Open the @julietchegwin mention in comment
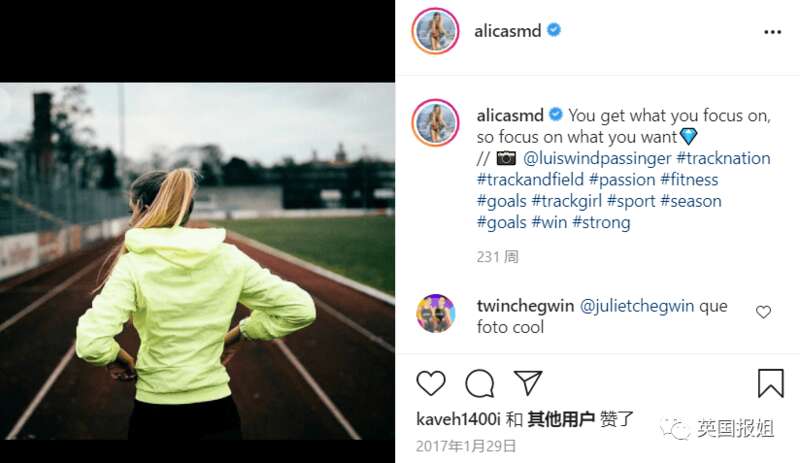This screenshot has width=800, height=463. [x=637, y=306]
